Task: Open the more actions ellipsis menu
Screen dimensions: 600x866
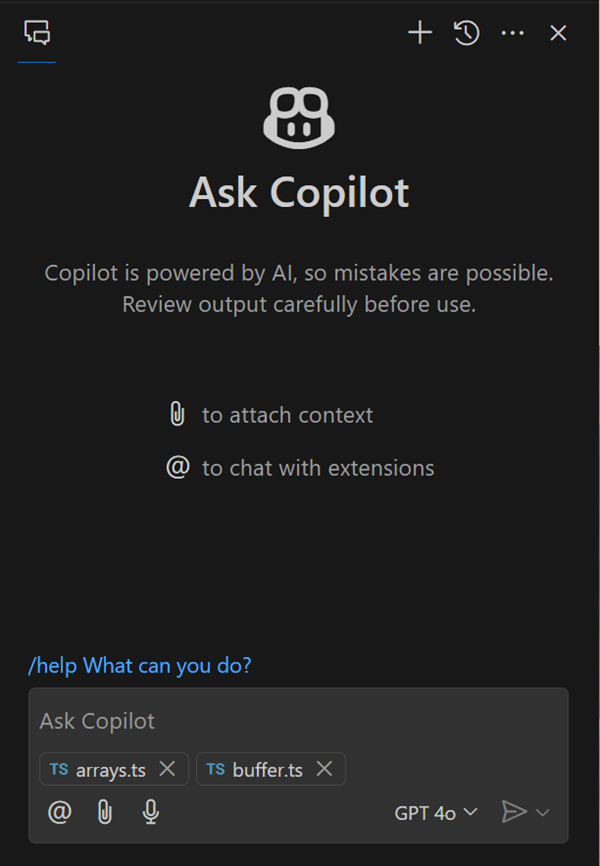Action: click(512, 33)
